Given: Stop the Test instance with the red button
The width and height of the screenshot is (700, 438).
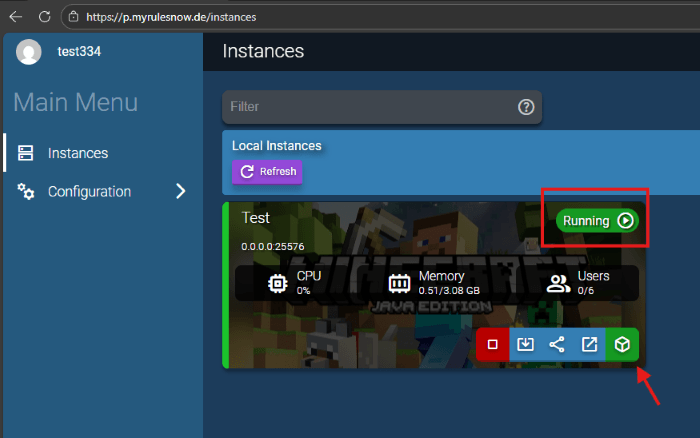Looking at the screenshot, I should coord(492,345).
